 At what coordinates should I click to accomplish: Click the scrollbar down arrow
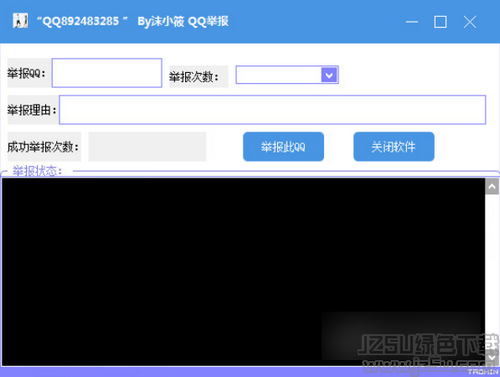492,358
